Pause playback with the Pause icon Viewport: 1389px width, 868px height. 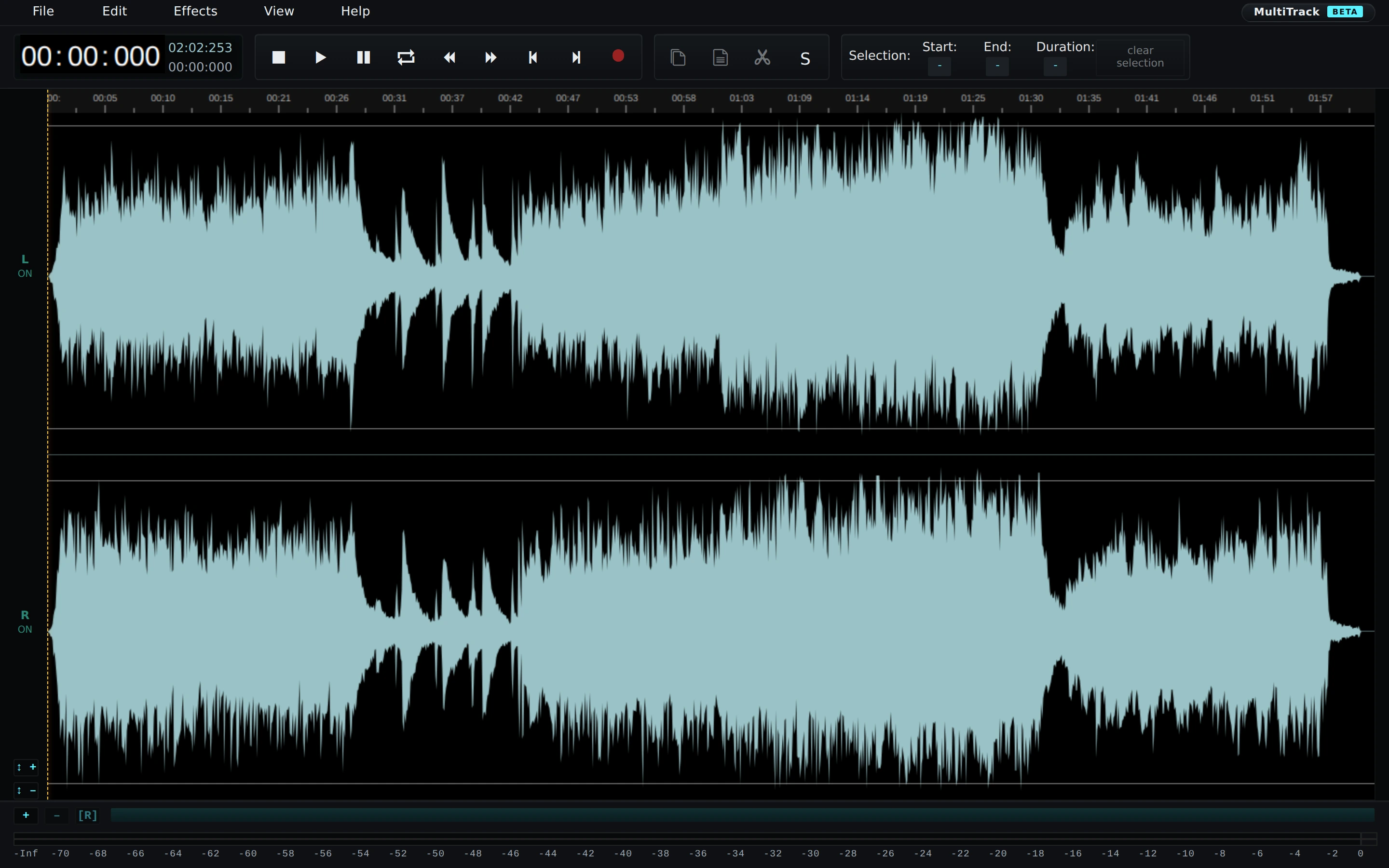[x=363, y=57]
